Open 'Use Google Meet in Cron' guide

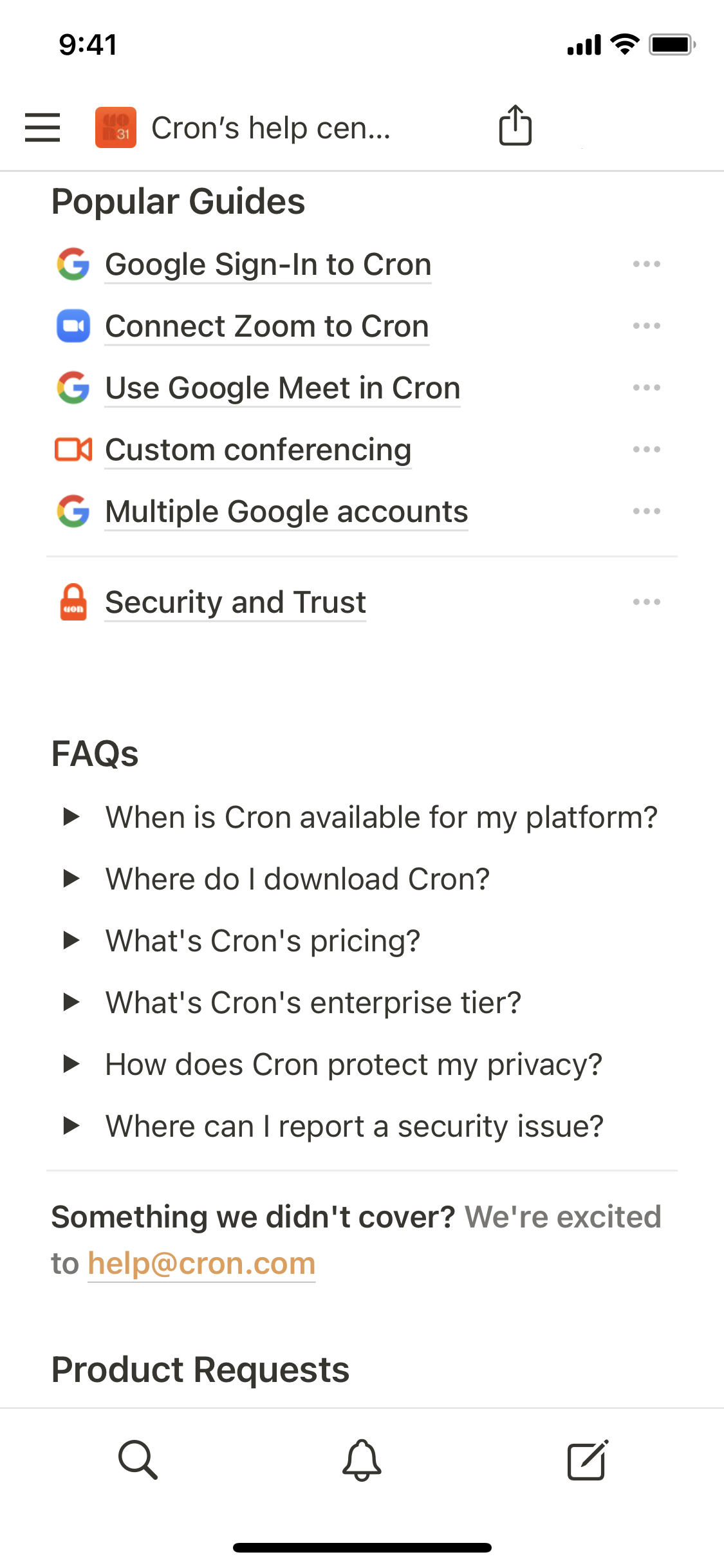click(x=283, y=388)
